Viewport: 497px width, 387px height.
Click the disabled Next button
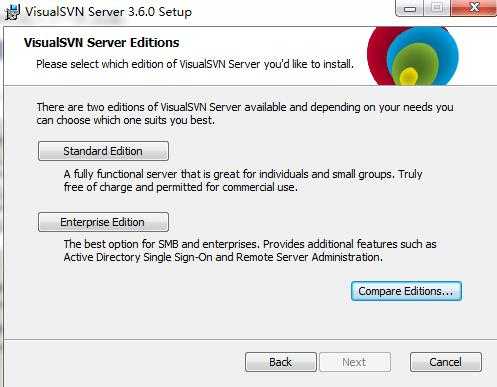pos(355,362)
